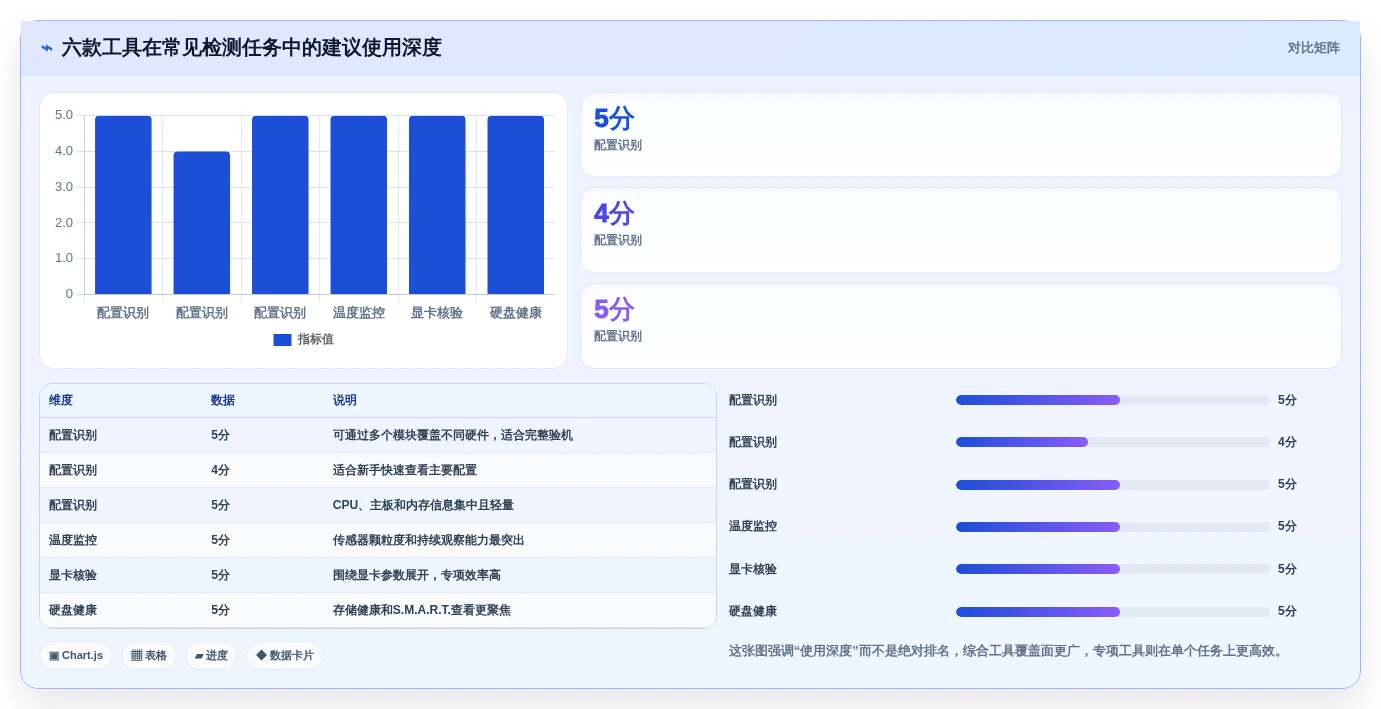The image size is (1381, 709).
Task: Click the 显卡核验 x-axis label
Action: [437, 313]
